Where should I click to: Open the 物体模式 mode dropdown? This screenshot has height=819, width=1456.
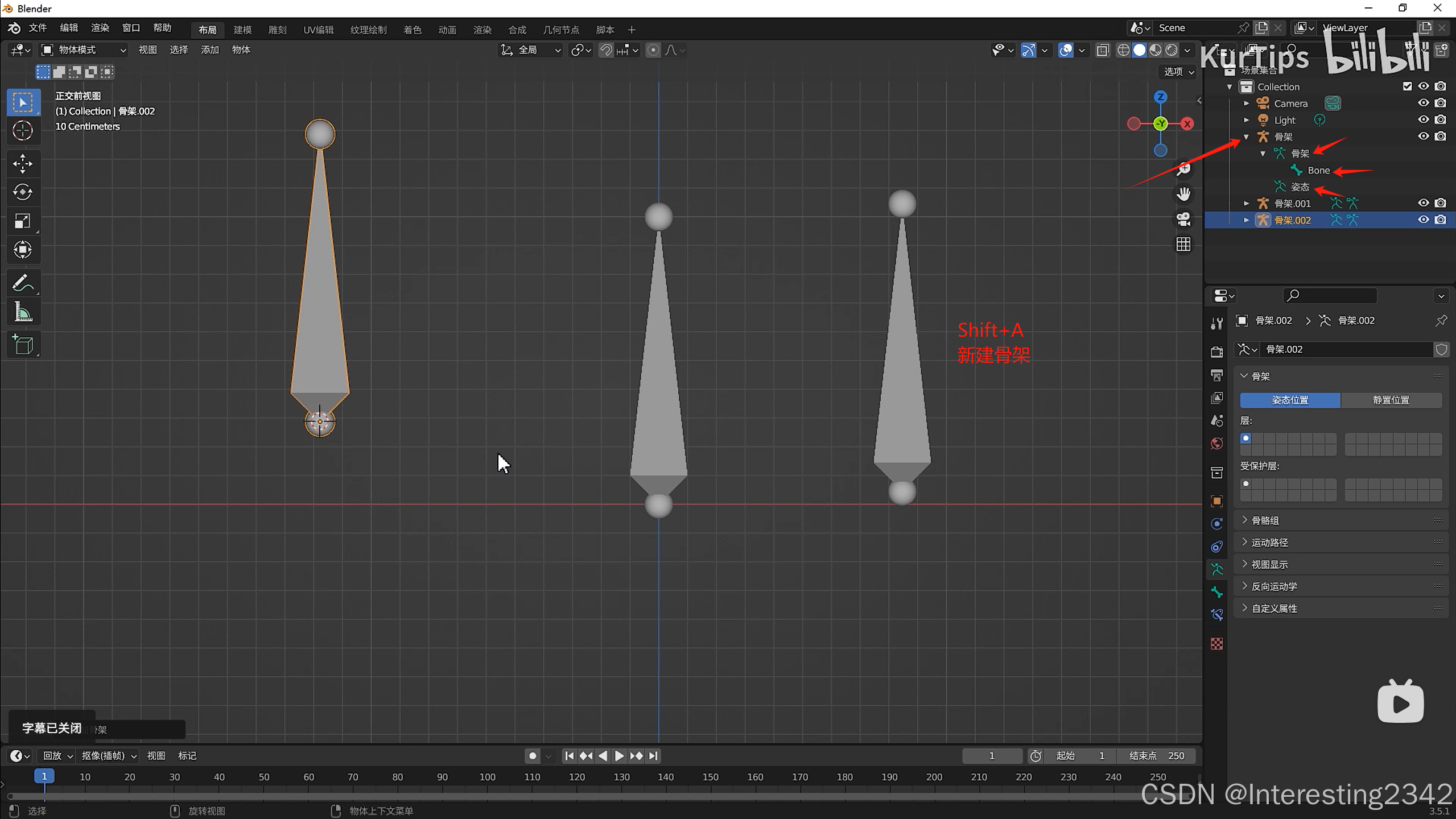pos(84,50)
